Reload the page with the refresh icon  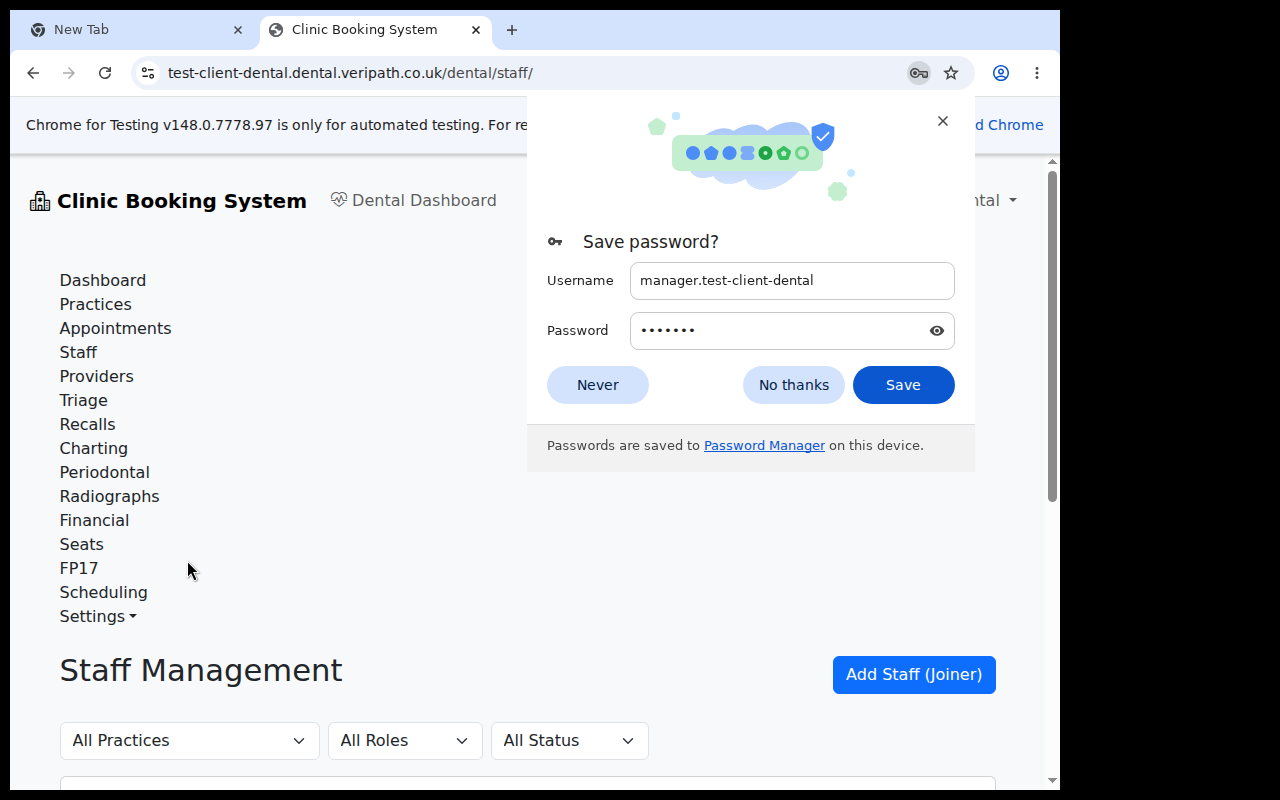click(x=105, y=73)
